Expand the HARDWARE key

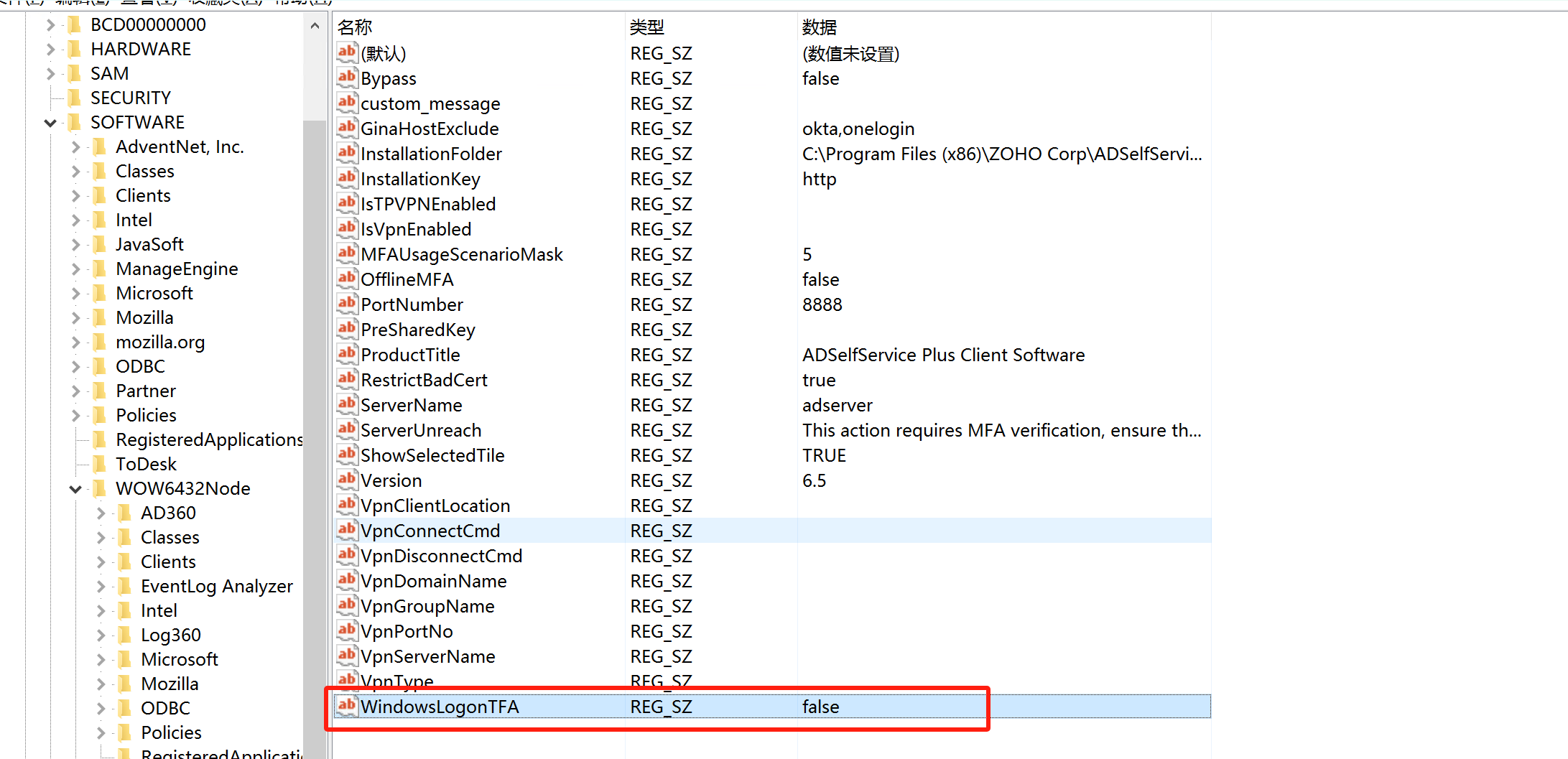coord(50,49)
